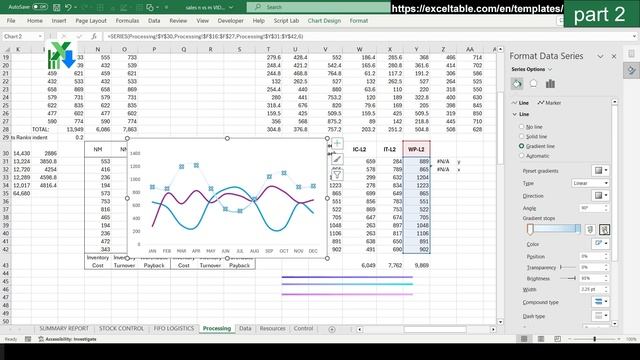Select Solid line radio option

(x=521, y=136)
